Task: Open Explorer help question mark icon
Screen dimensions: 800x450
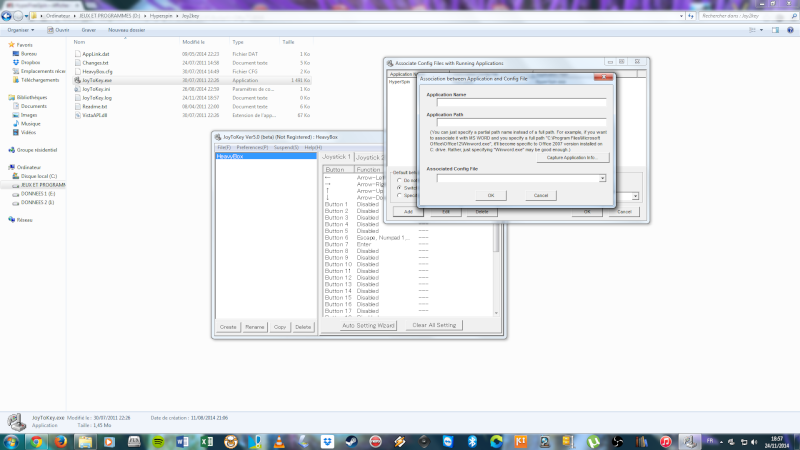Action: (x=790, y=30)
